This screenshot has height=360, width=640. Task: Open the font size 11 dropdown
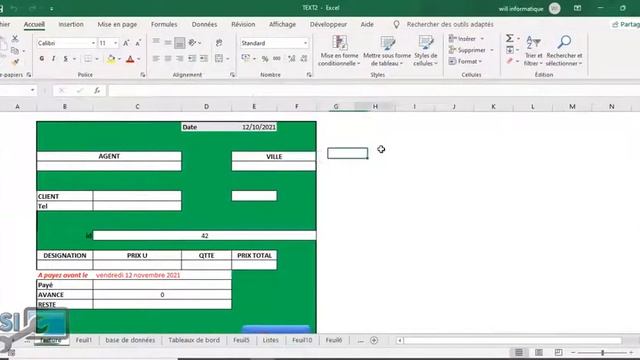[x=116, y=43]
